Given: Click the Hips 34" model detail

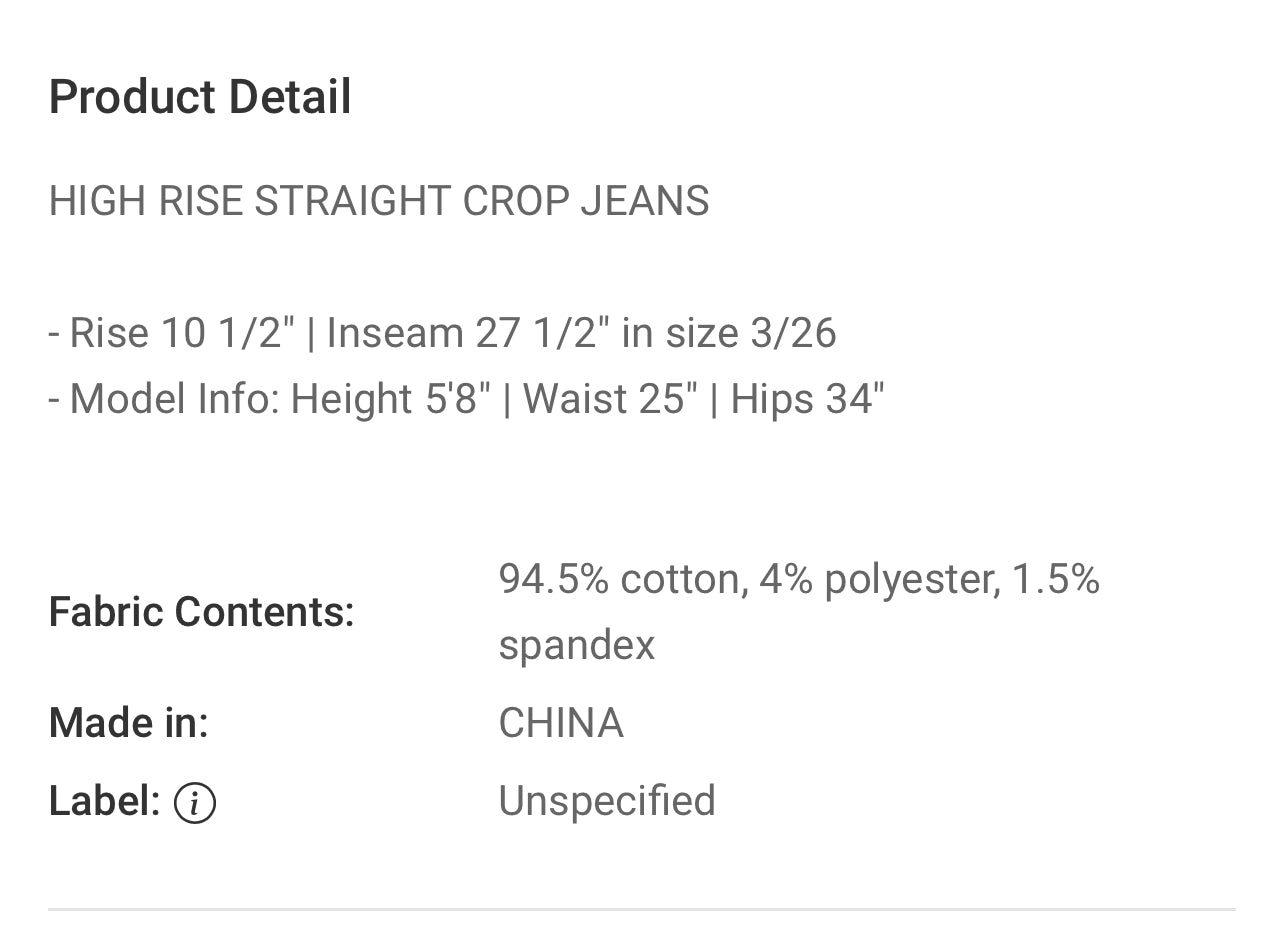Looking at the screenshot, I should click(807, 399).
